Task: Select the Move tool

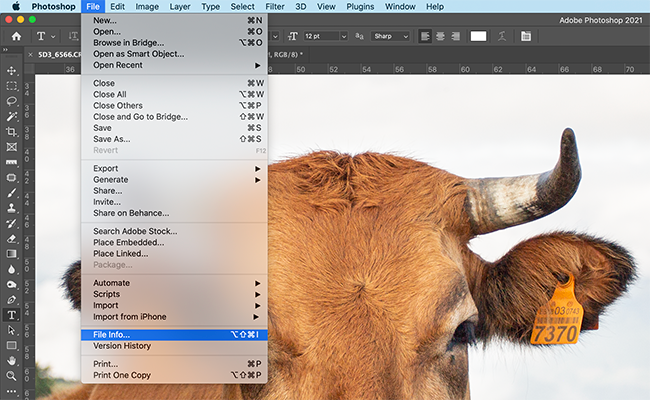Action: coord(12,71)
